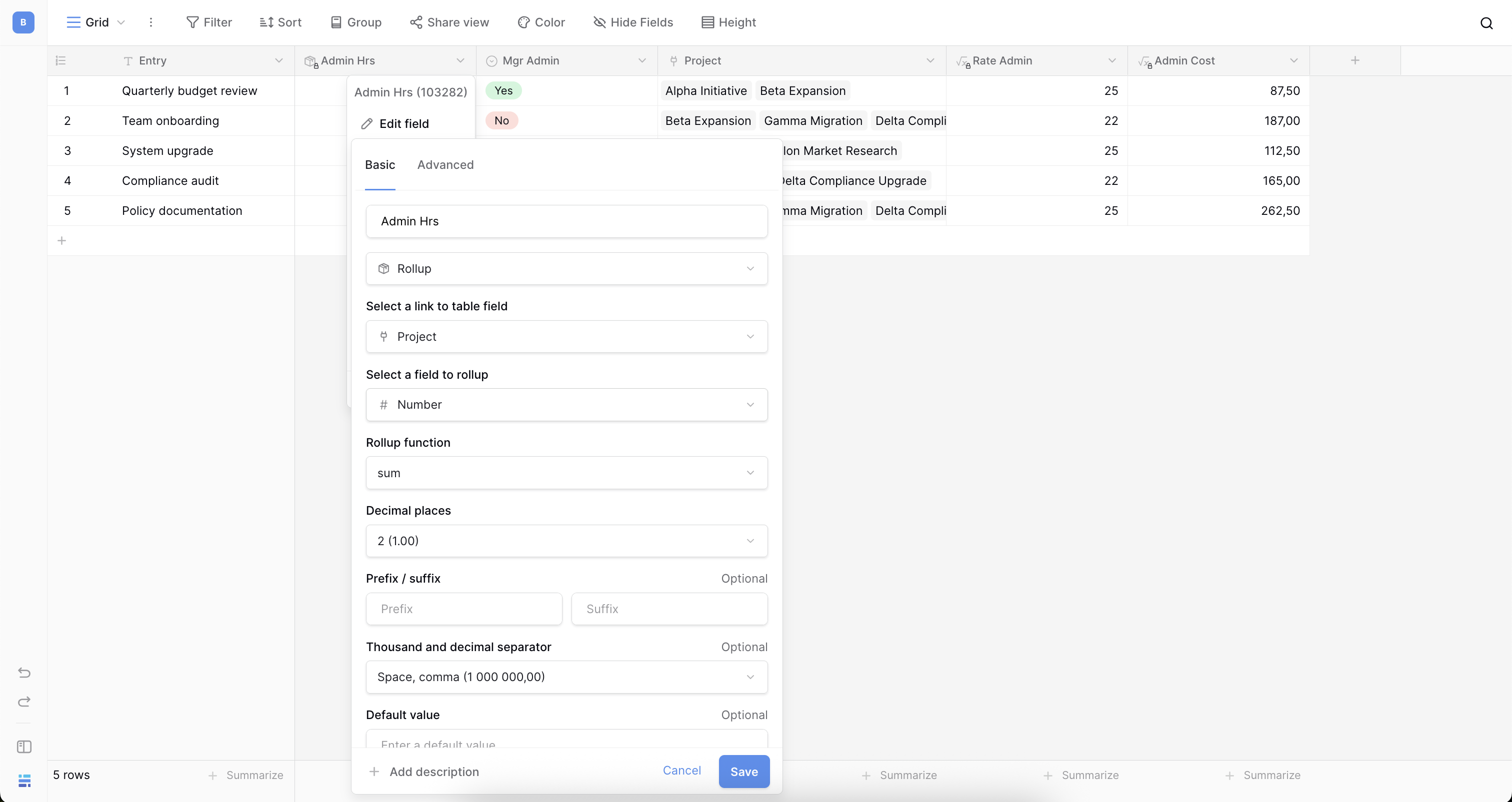Open thousand and decimal separator dropdown
The height and width of the screenshot is (802, 1512).
coord(566,677)
